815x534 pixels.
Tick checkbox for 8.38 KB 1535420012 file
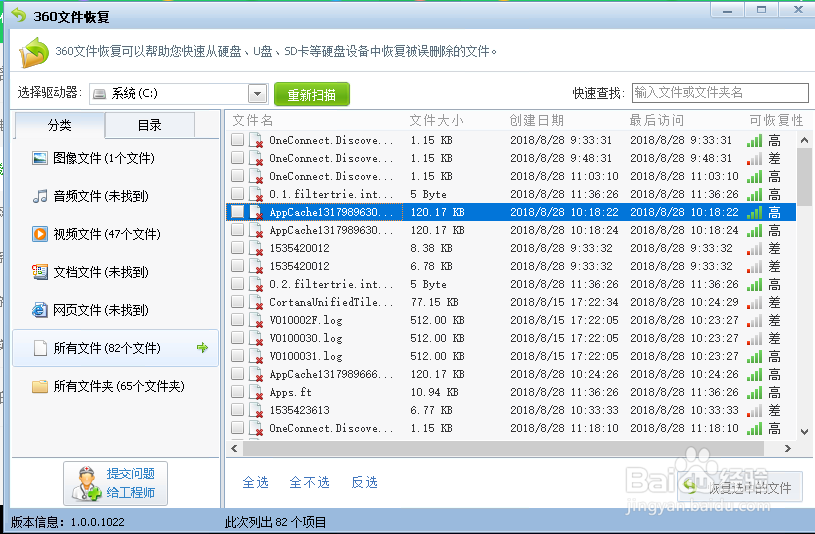pyautogui.click(x=238, y=248)
